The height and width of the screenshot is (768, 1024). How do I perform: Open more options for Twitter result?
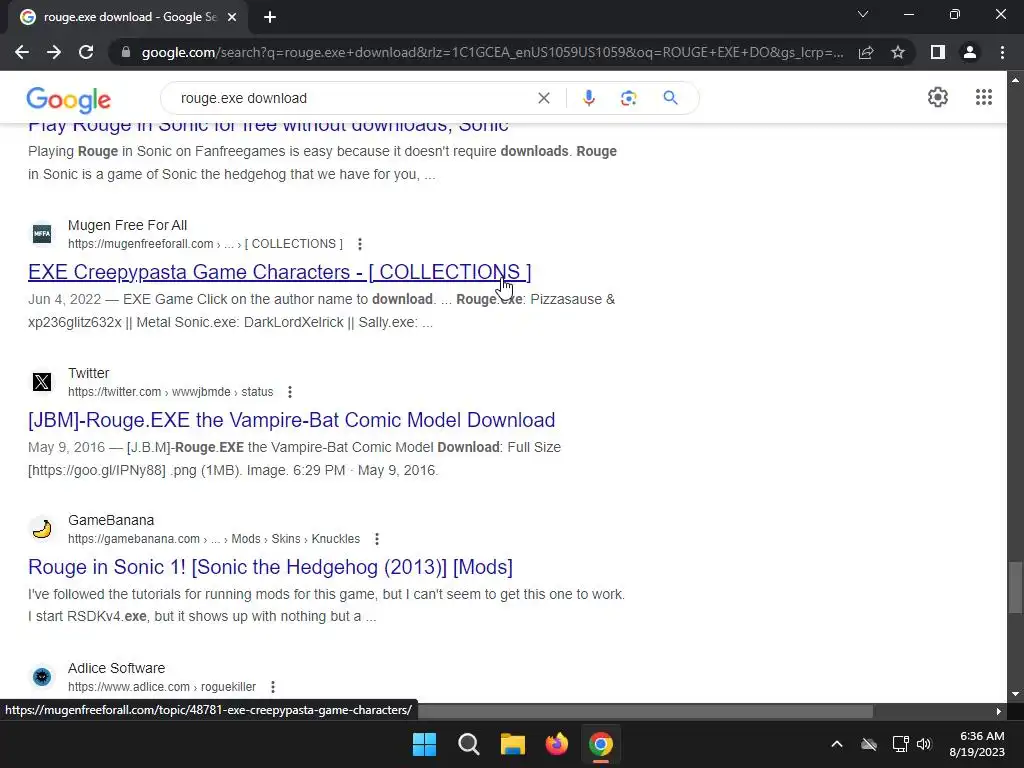290,392
